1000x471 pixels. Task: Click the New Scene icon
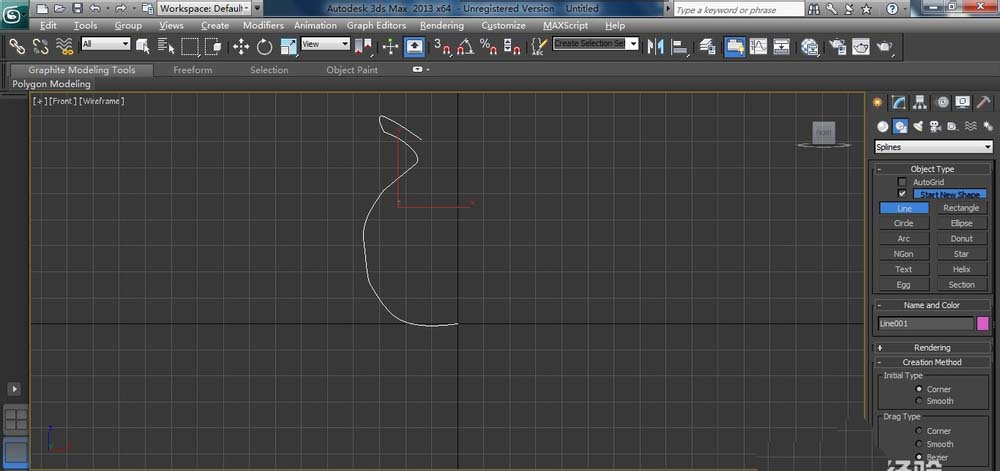(41, 9)
